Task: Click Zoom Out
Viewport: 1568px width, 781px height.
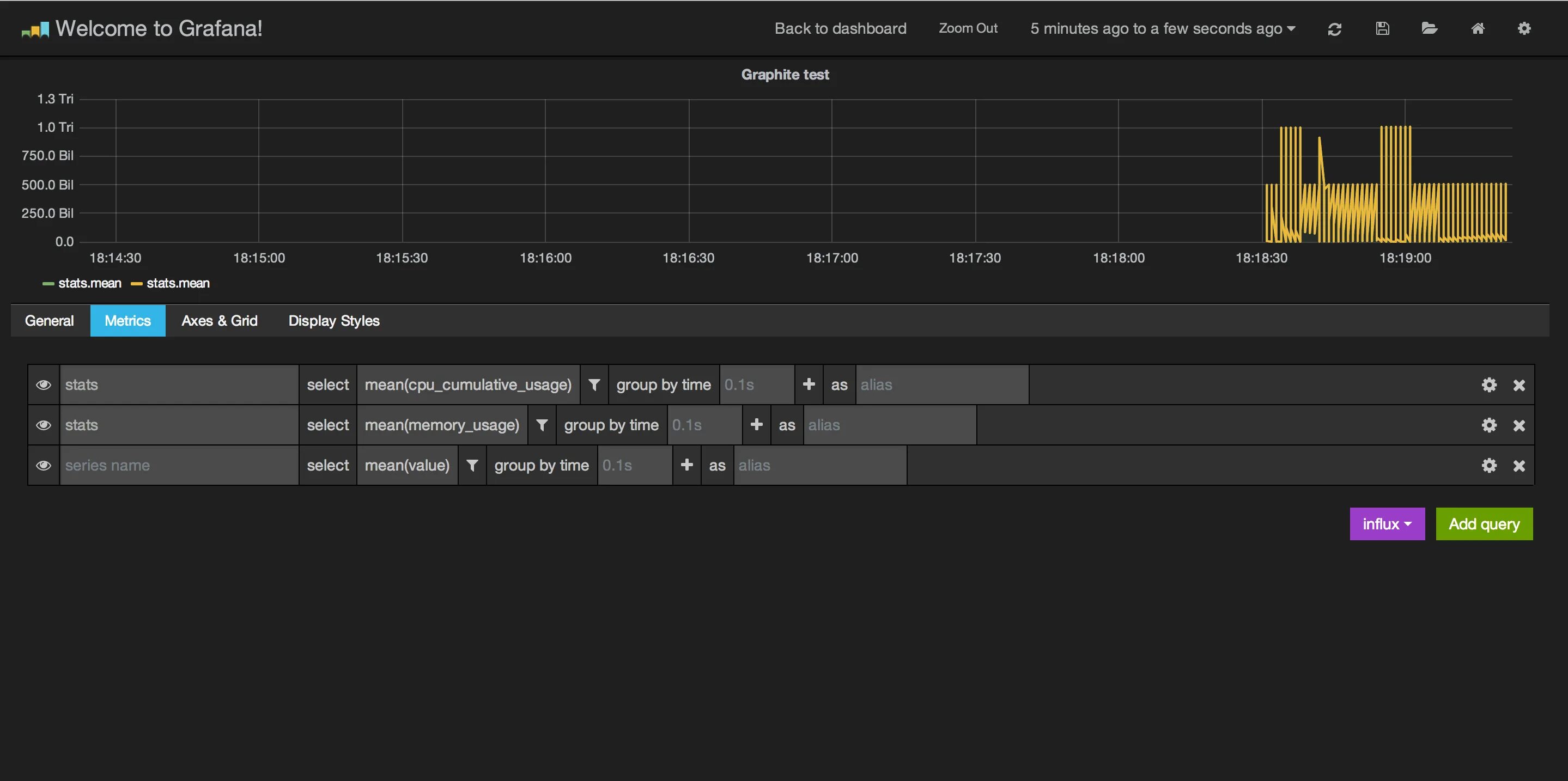Action: 968,28
